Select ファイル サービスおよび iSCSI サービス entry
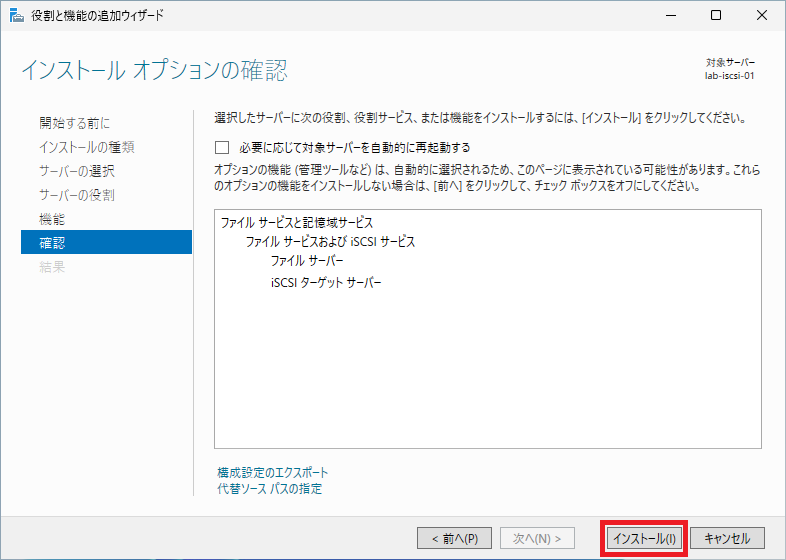This screenshot has width=786, height=560. 330,242
